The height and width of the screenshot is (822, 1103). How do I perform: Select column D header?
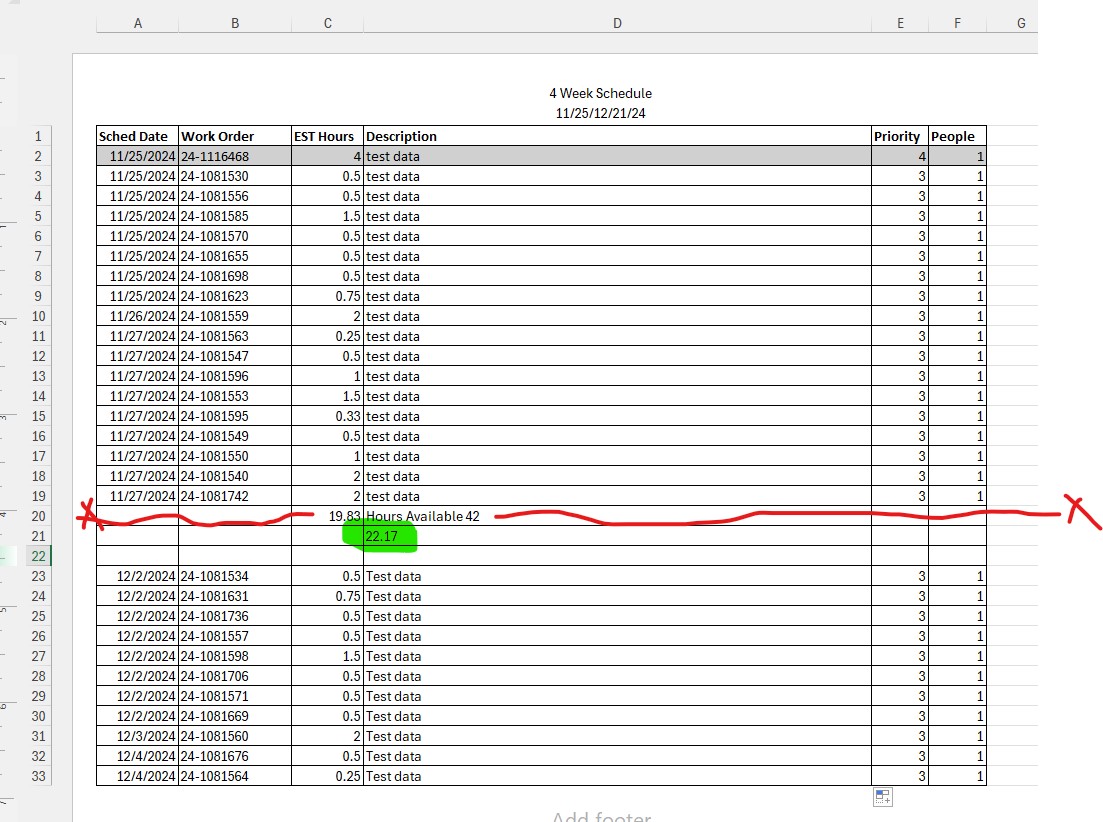pyautogui.click(x=617, y=23)
